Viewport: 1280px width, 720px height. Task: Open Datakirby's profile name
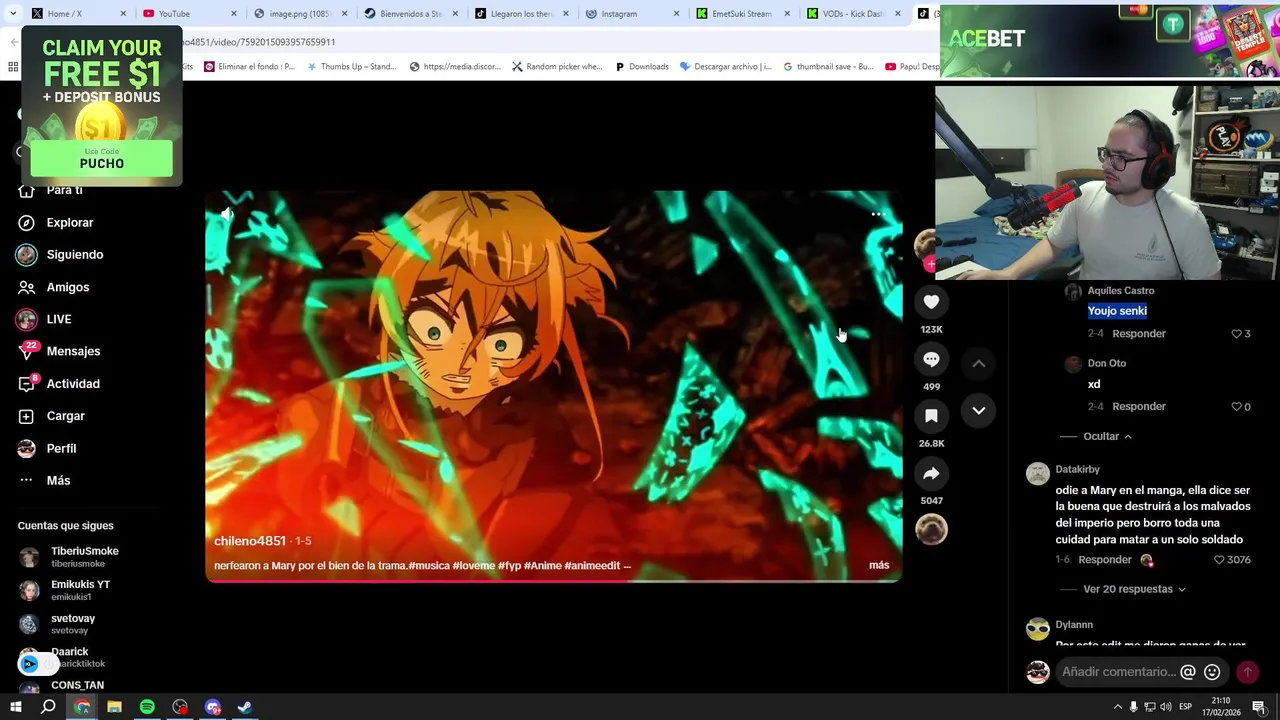coord(1077,470)
